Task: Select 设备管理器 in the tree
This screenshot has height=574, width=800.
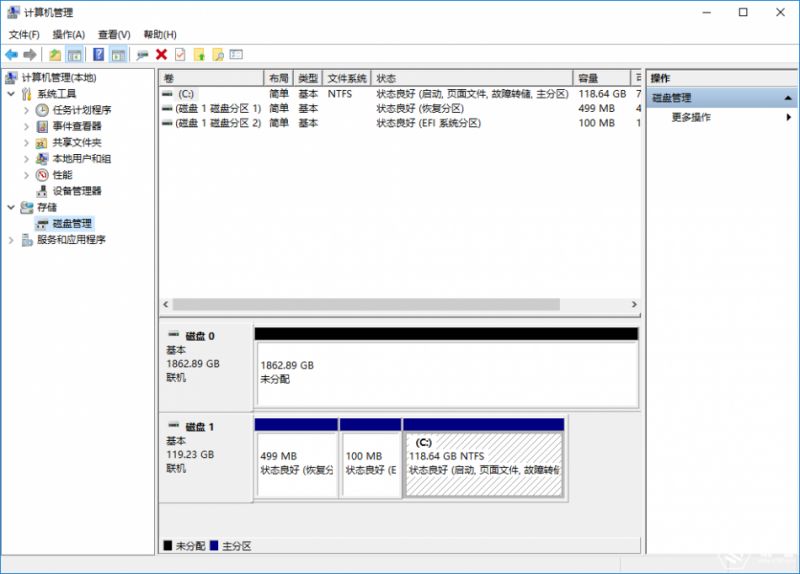Action: (76, 191)
